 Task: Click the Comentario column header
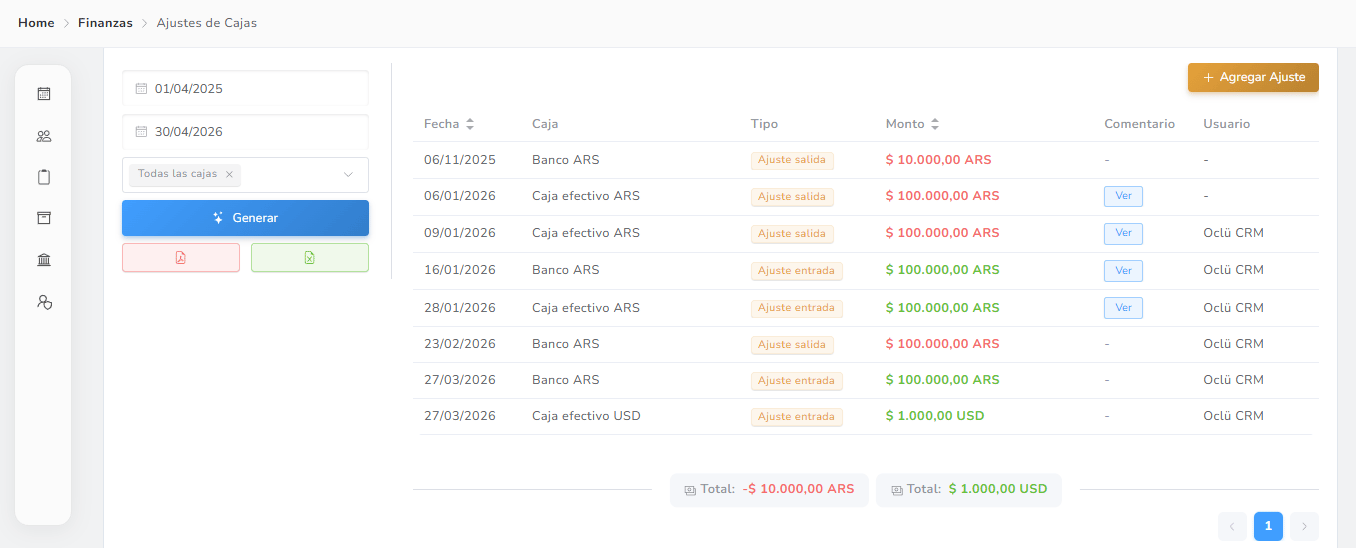point(1139,124)
